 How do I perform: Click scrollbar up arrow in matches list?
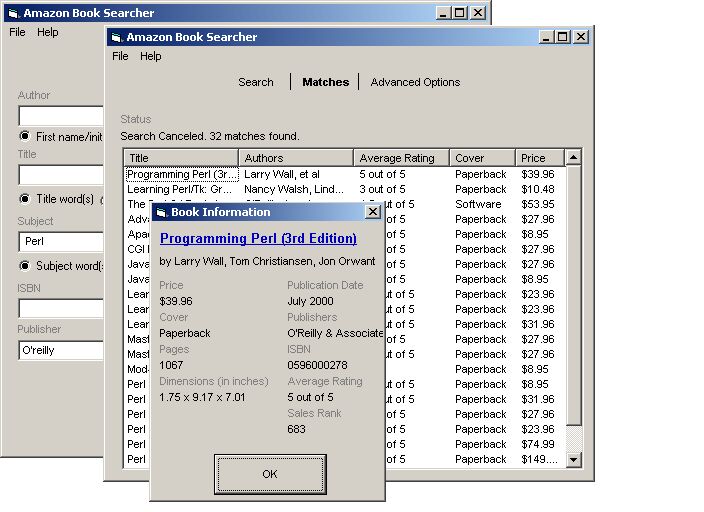(x=573, y=158)
